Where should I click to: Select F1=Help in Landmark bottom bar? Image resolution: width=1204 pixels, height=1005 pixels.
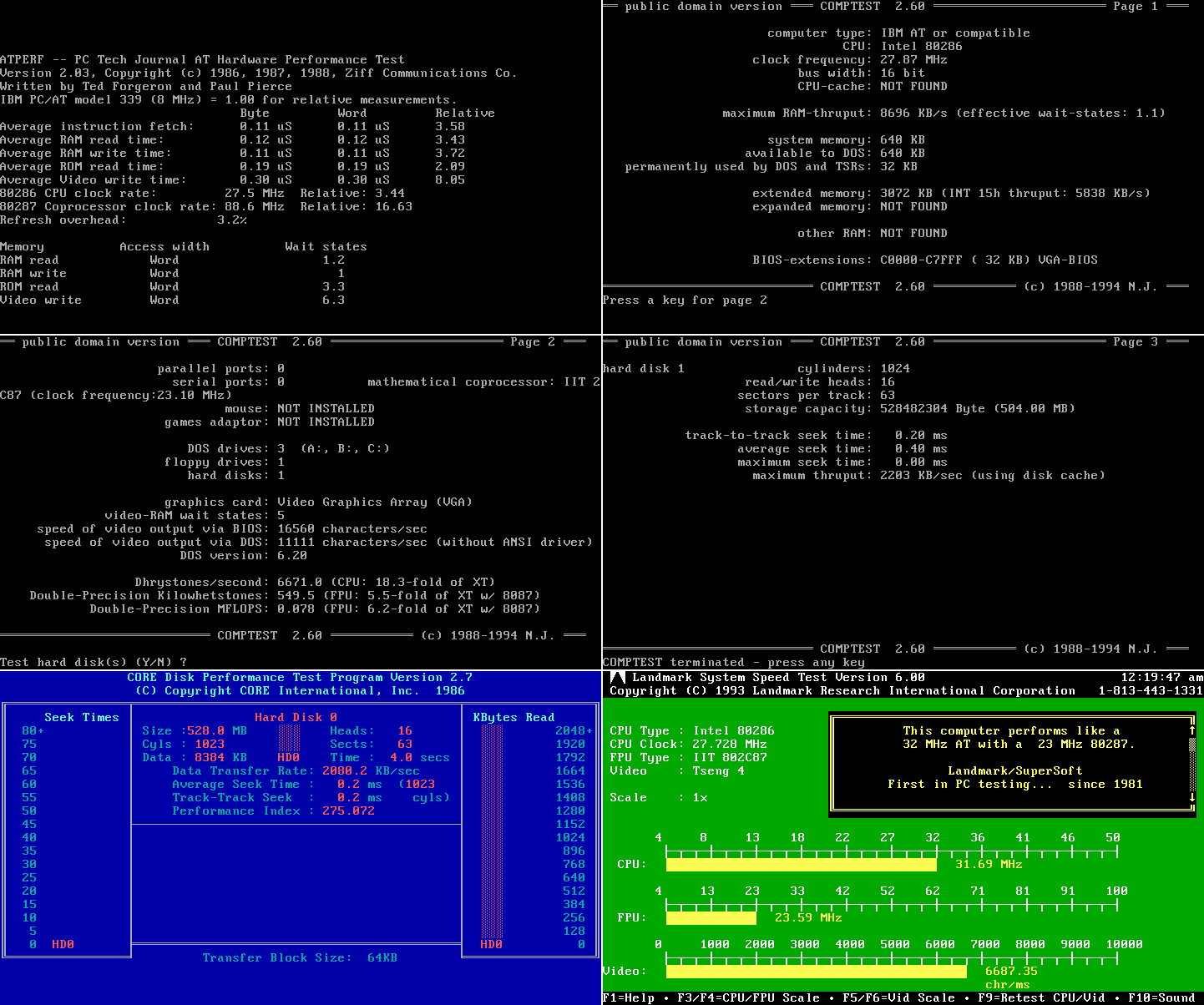tap(629, 997)
